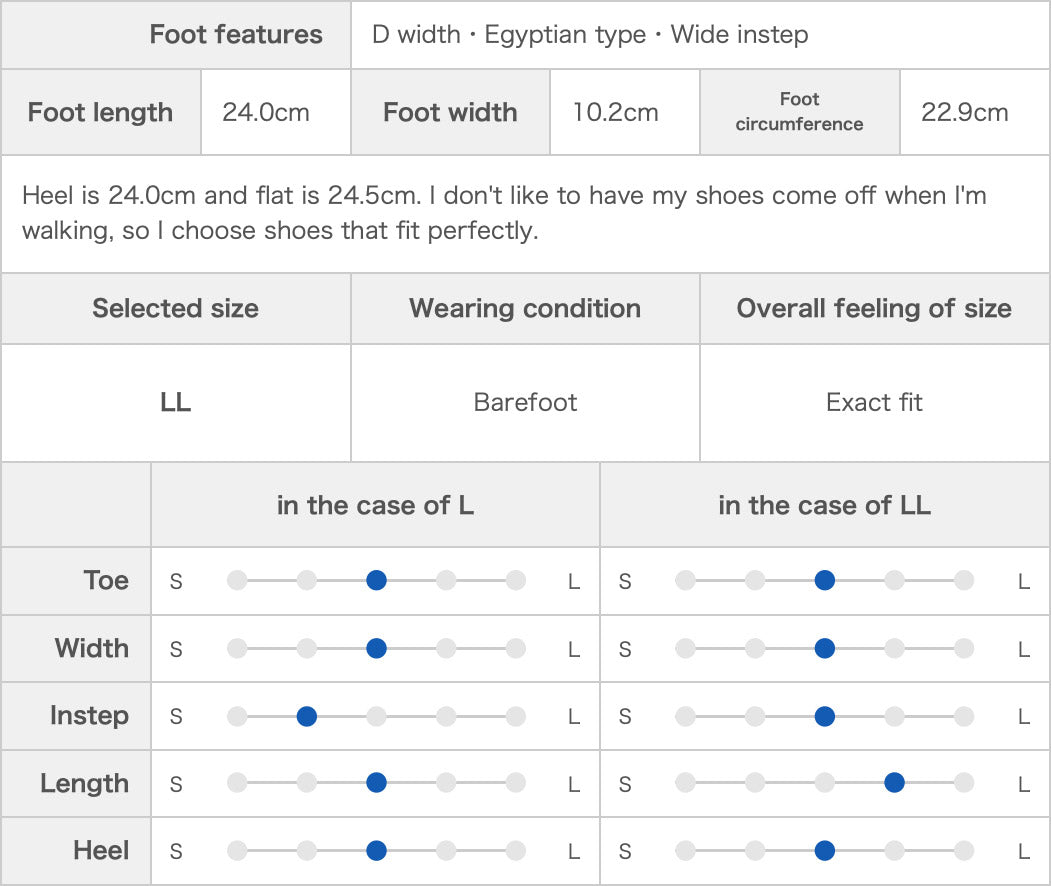
Task: Select second dot in LL Width row
Action: 755,648
